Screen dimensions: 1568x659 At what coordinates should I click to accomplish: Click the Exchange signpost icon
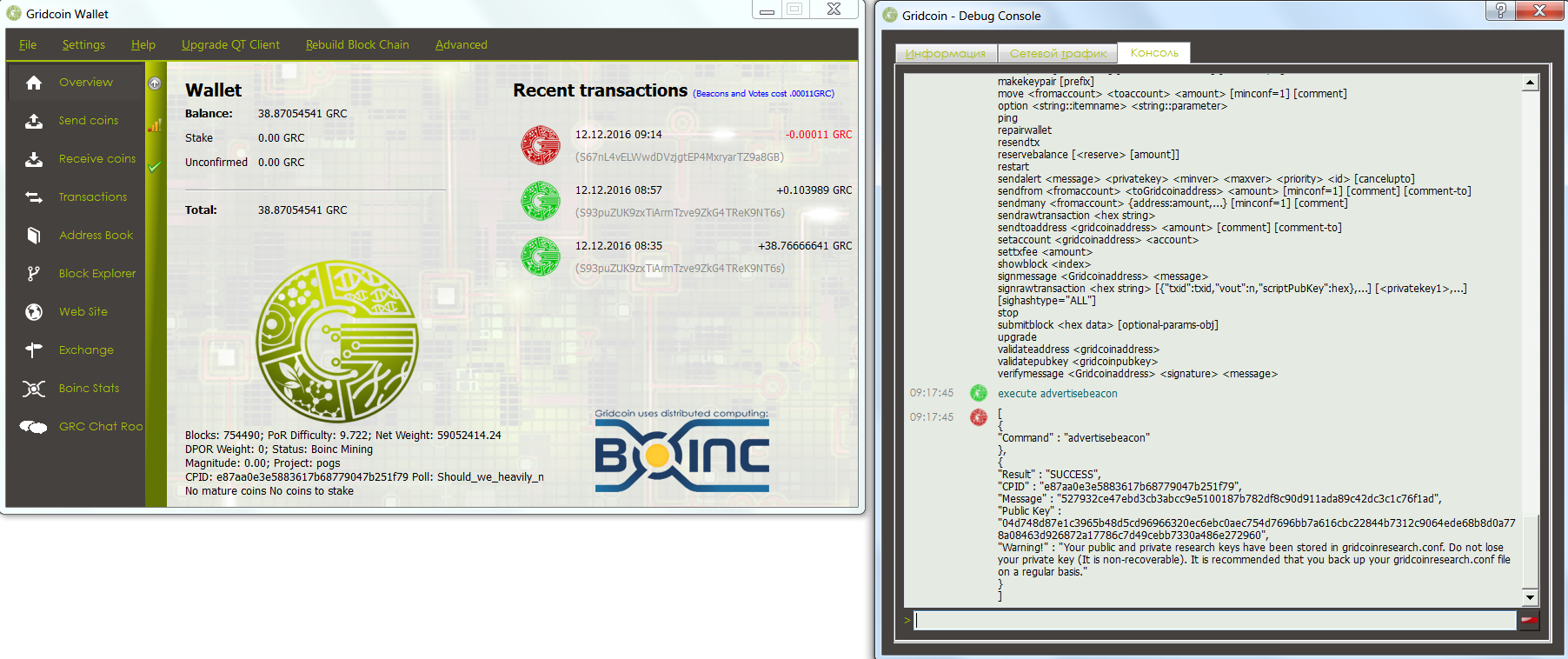[34, 350]
